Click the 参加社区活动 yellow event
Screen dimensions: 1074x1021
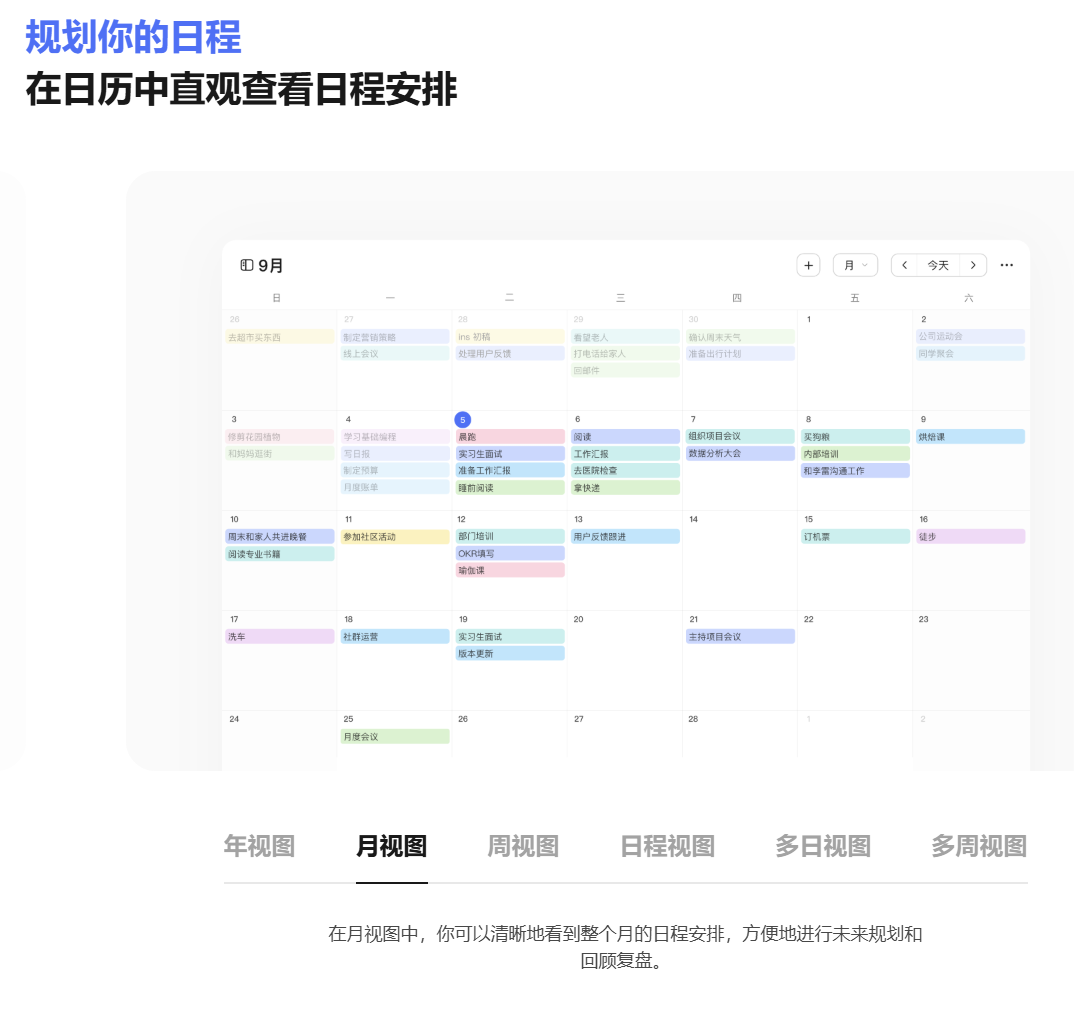point(395,537)
